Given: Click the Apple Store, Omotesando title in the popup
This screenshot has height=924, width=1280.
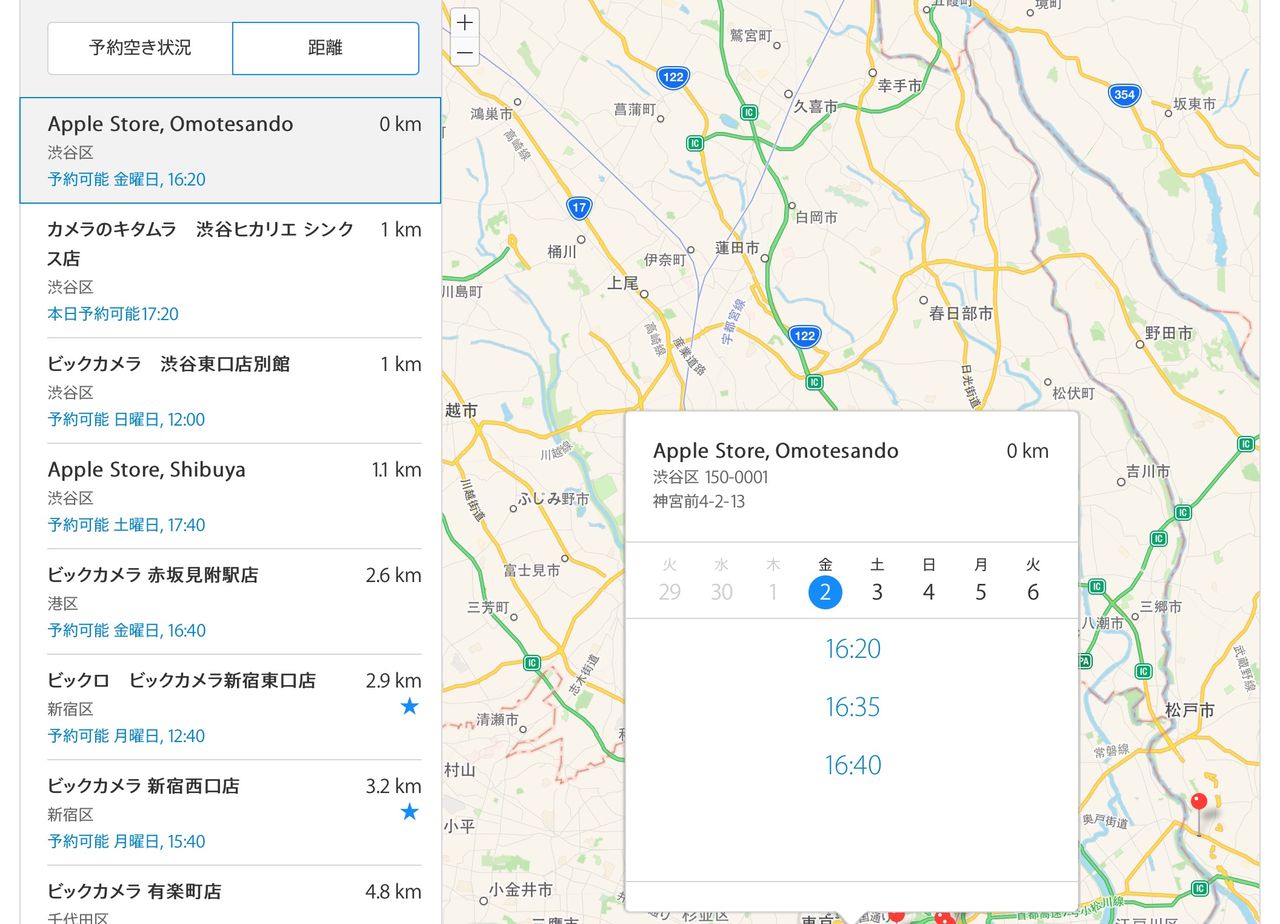Looking at the screenshot, I should pyautogui.click(x=776, y=451).
